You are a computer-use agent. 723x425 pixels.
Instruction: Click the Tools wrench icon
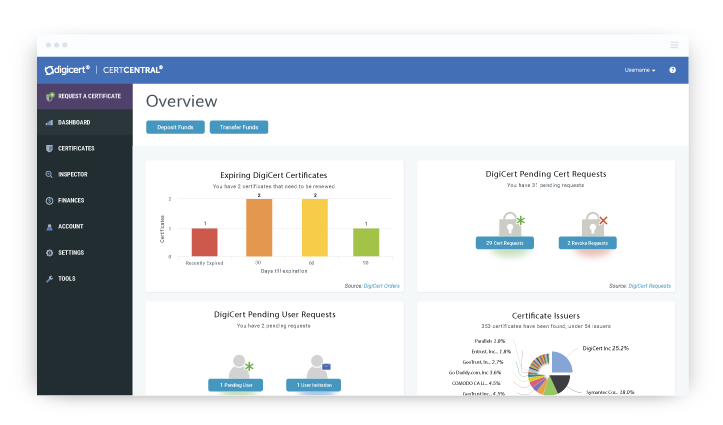pyautogui.click(x=49, y=278)
